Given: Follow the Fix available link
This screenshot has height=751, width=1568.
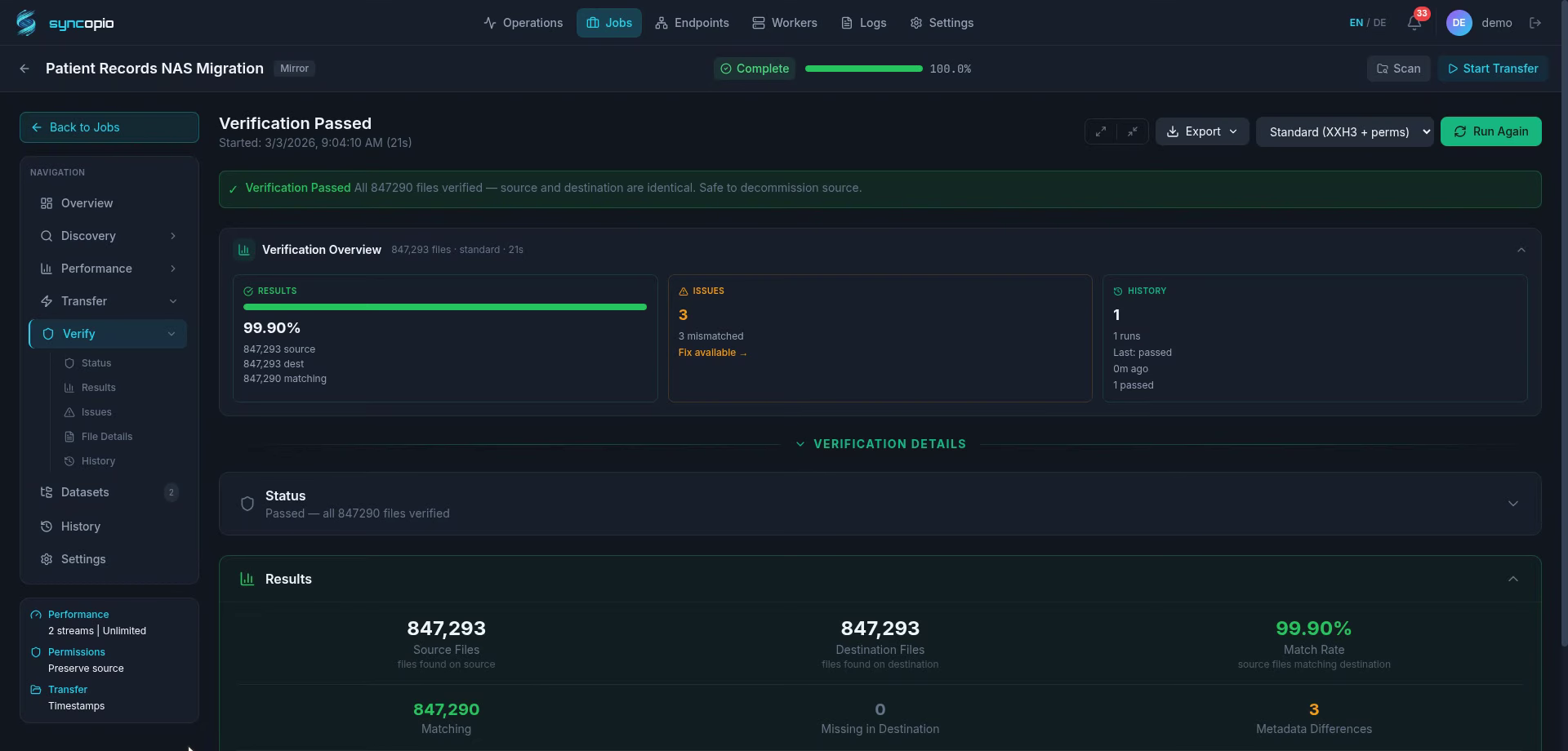Looking at the screenshot, I should click(712, 353).
